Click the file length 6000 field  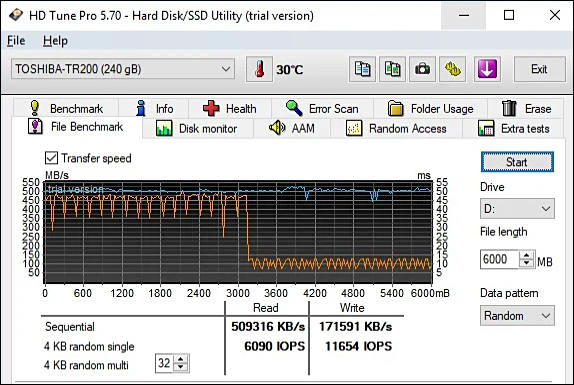(x=499, y=259)
